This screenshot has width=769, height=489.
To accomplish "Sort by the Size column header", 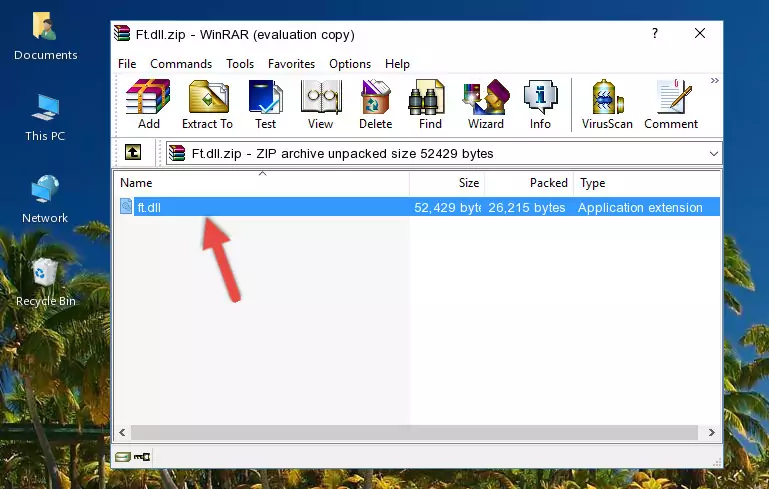I will click(x=447, y=183).
